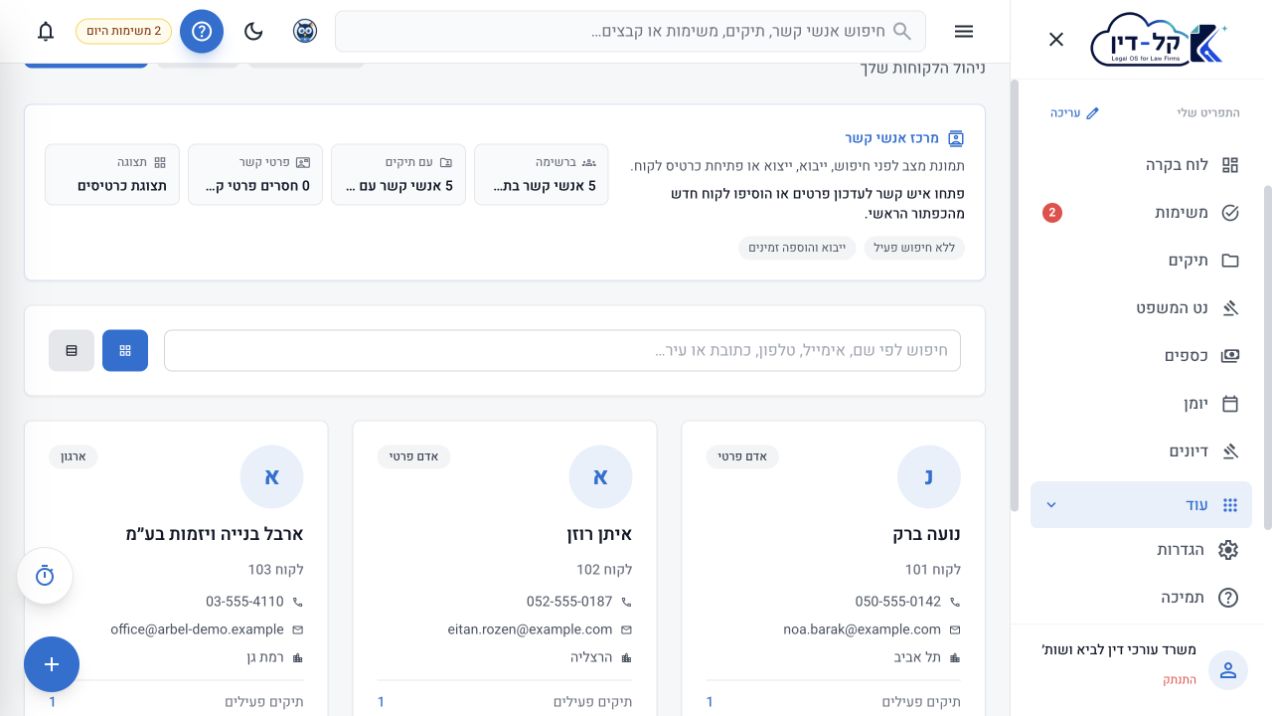Click the user profile avatar icon

pyautogui.click(x=1228, y=670)
